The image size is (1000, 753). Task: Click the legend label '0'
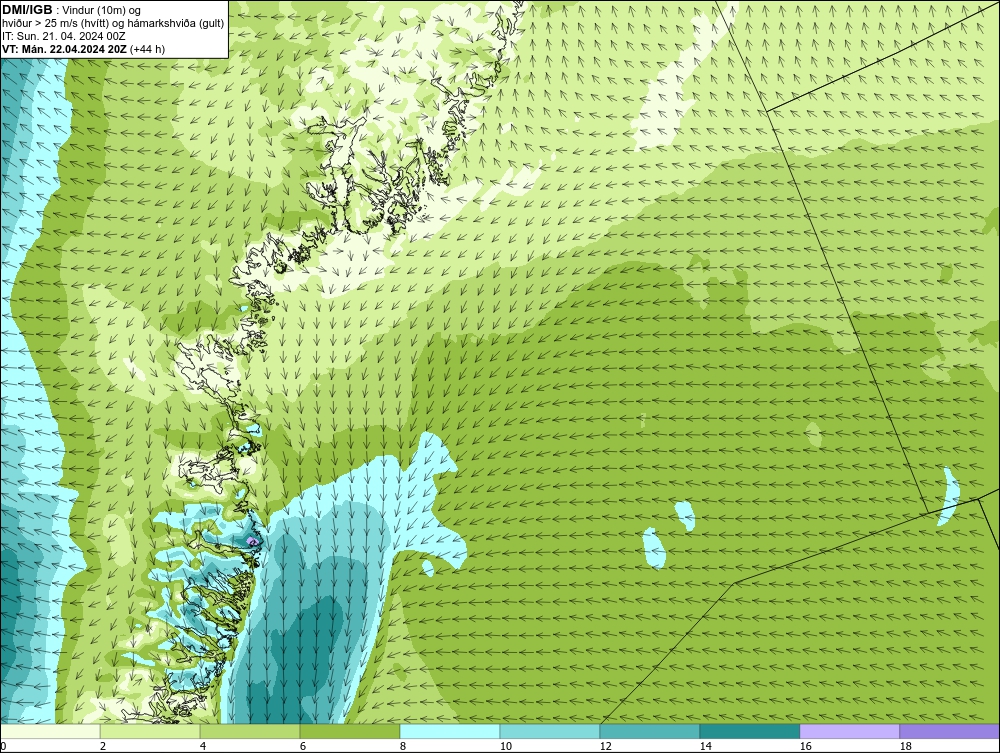point(3,746)
